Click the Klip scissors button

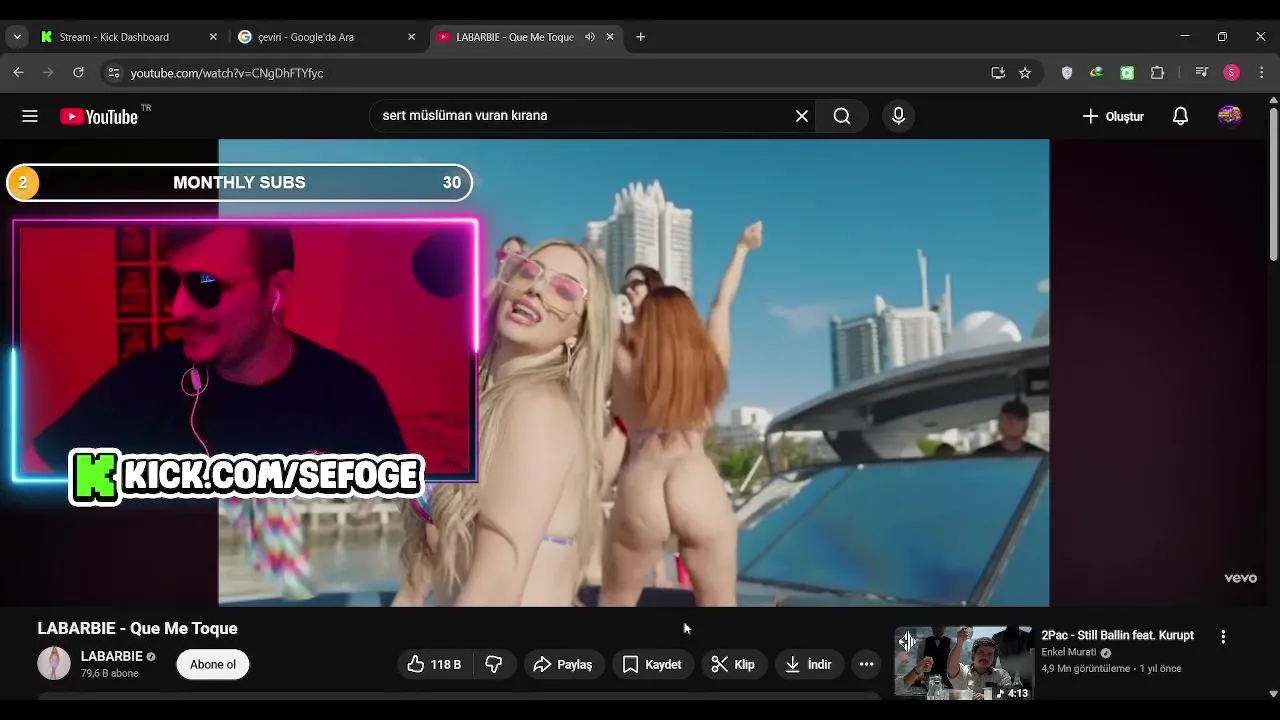(x=733, y=664)
